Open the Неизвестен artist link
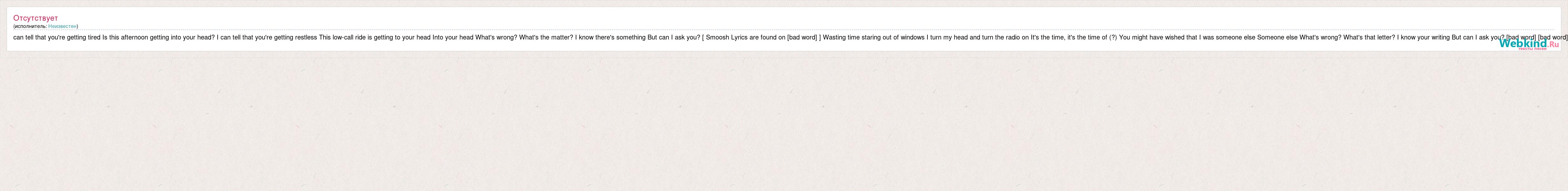The image size is (1568, 191). coord(63,26)
